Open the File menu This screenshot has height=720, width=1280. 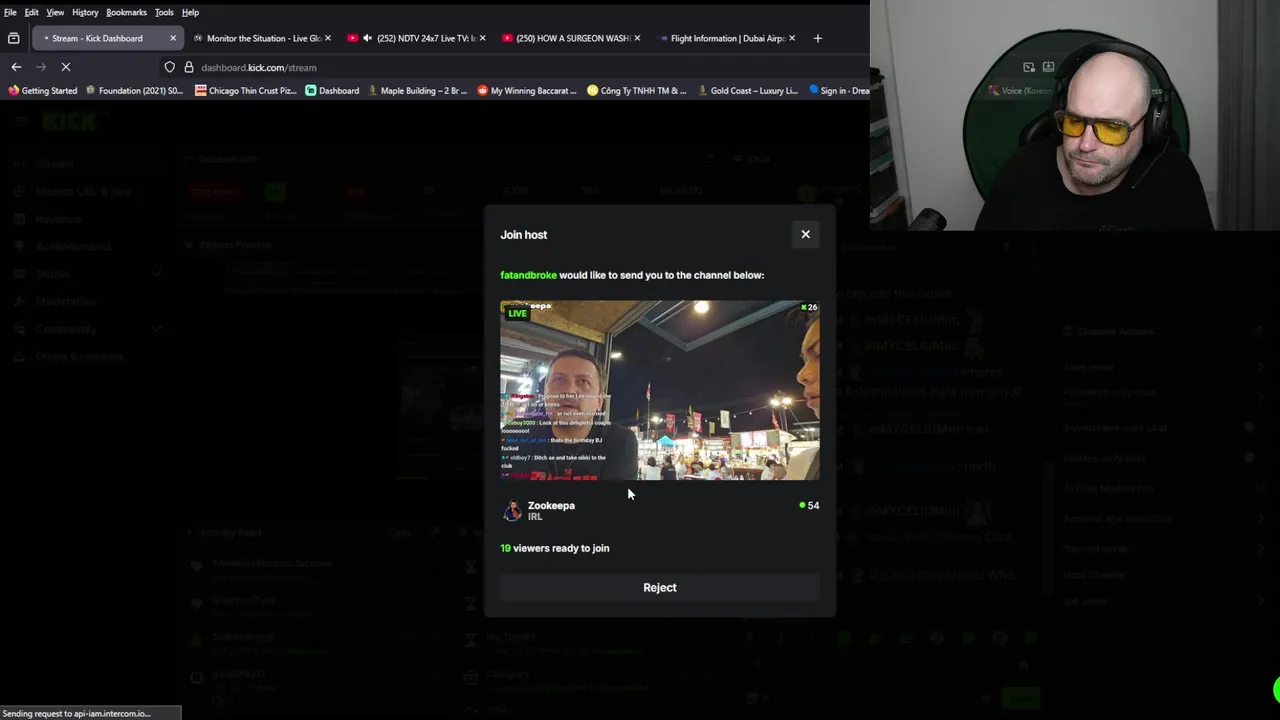[x=10, y=12]
